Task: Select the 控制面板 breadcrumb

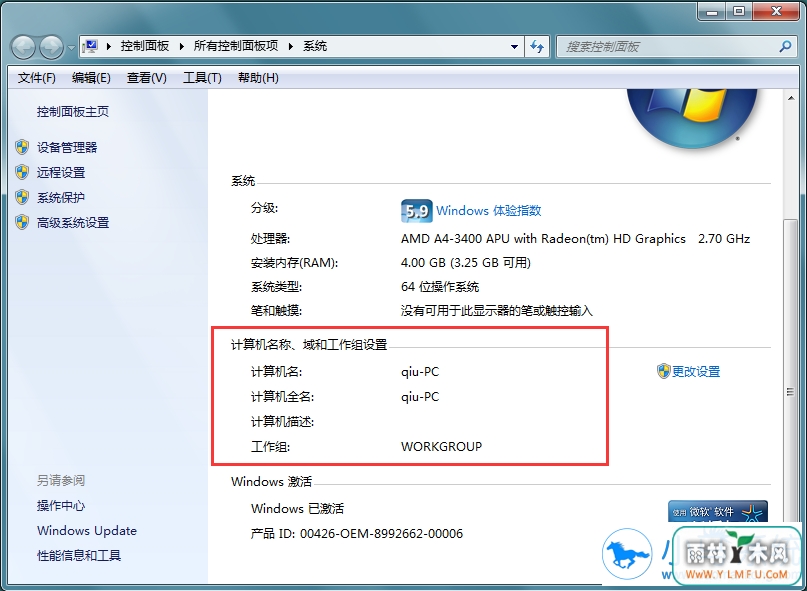Action: click(145, 46)
